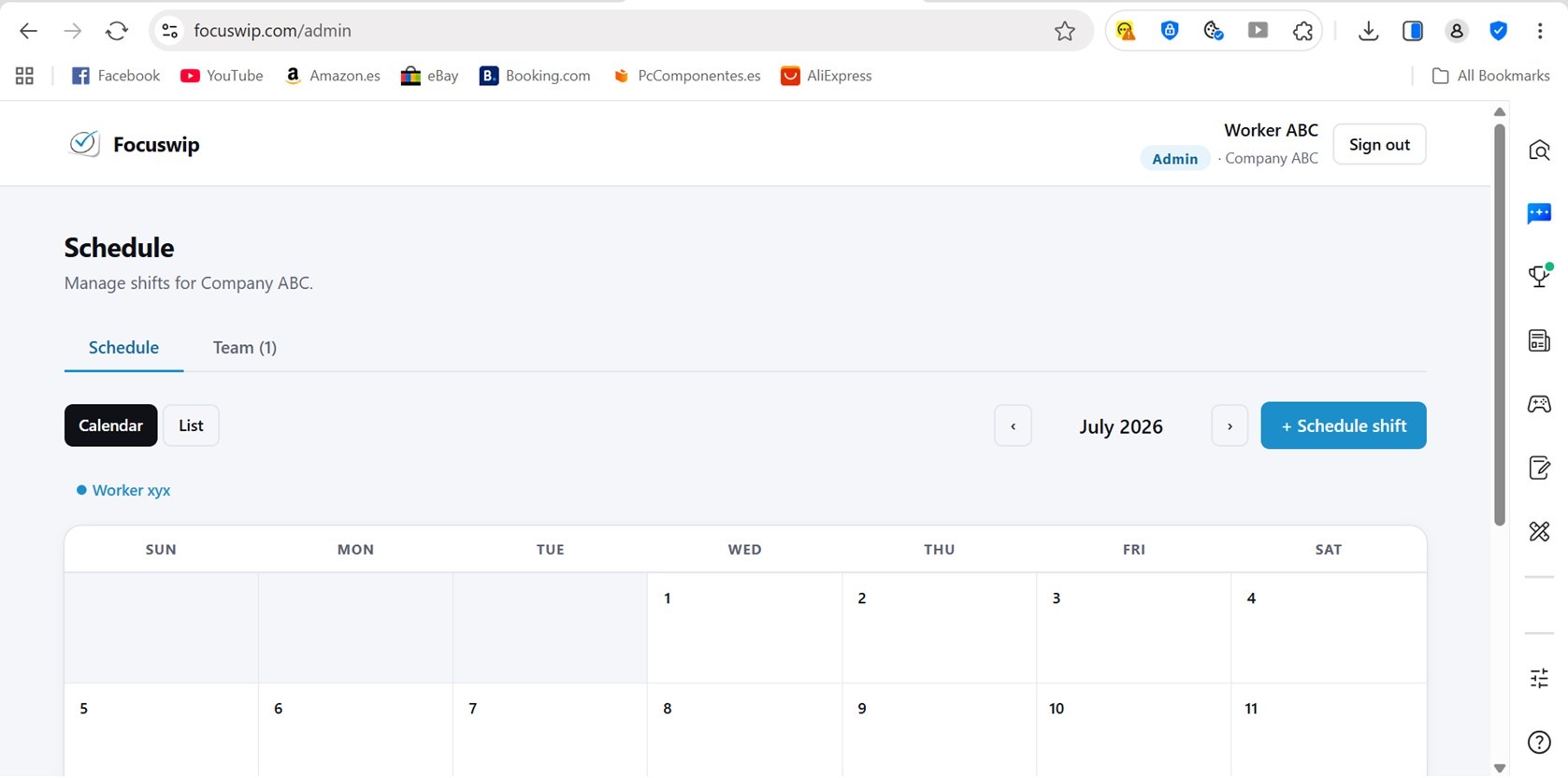Viewport: 1568px width, 778px height.
Task: Go to previous month with left chevron
Action: [1013, 426]
